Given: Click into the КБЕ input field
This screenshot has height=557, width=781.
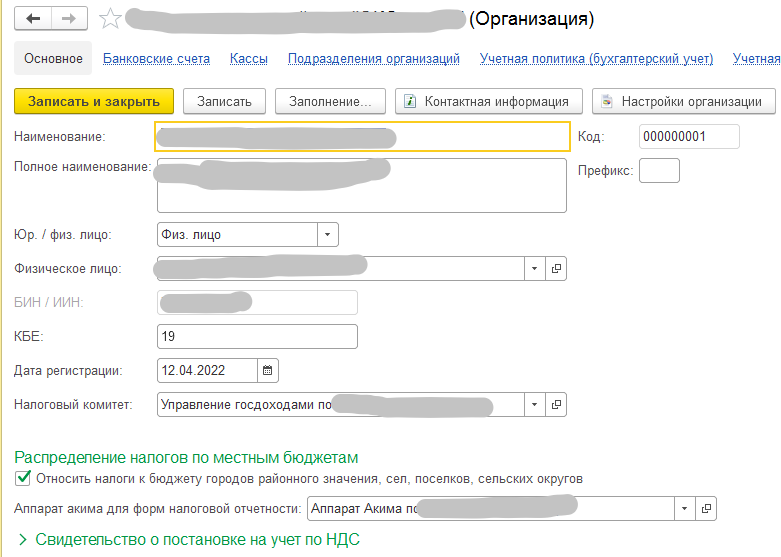Looking at the screenshot, I should (257, 337).
